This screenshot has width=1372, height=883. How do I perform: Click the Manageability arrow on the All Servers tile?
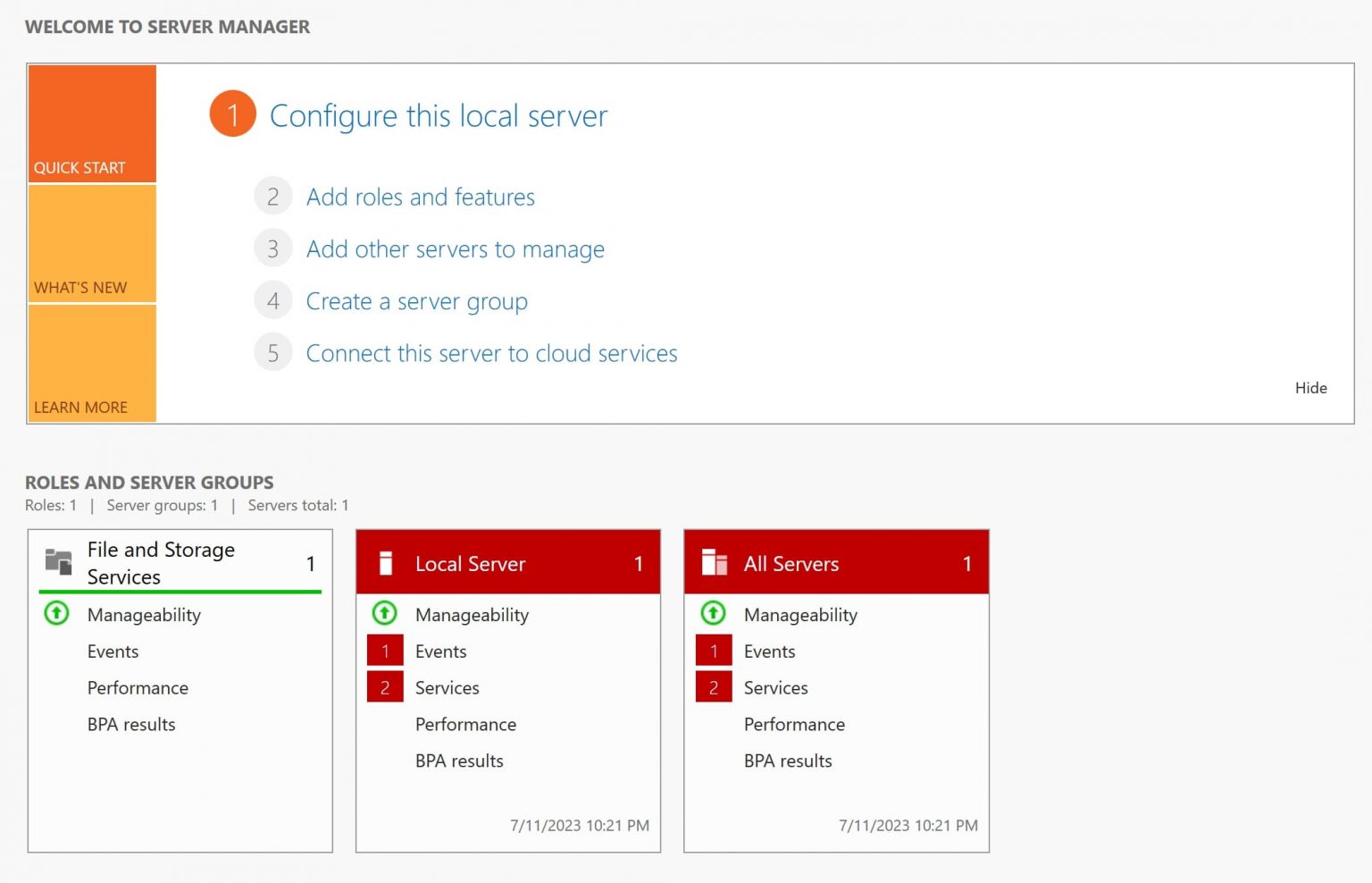coord(713,614)
